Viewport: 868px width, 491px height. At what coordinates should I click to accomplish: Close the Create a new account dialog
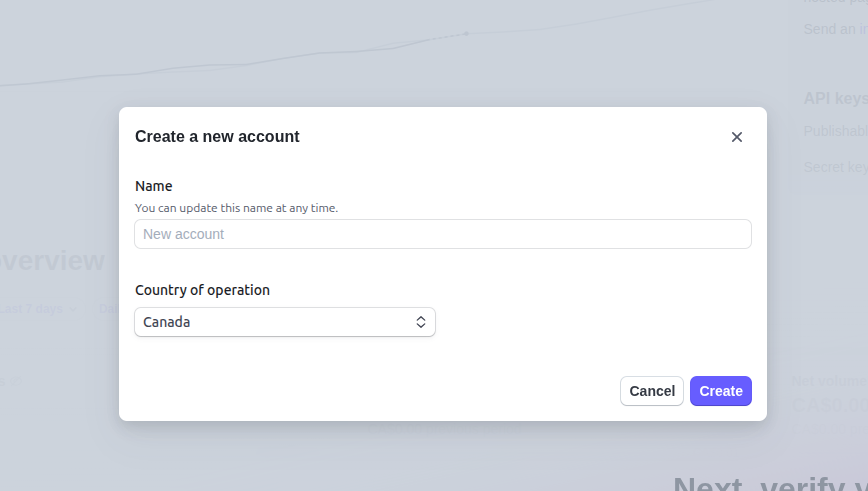[x=737, y=137]
